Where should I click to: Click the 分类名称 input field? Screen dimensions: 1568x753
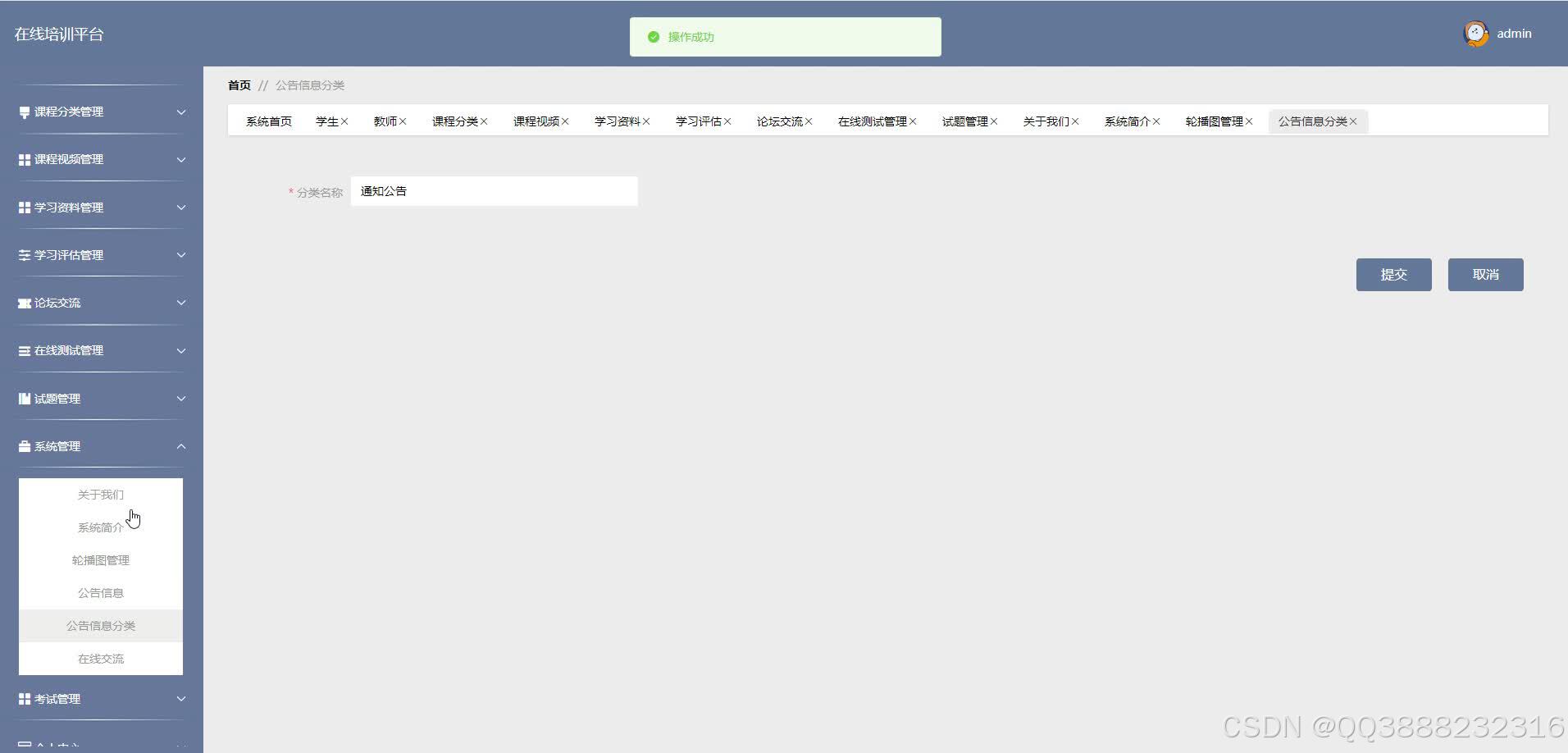495,191
